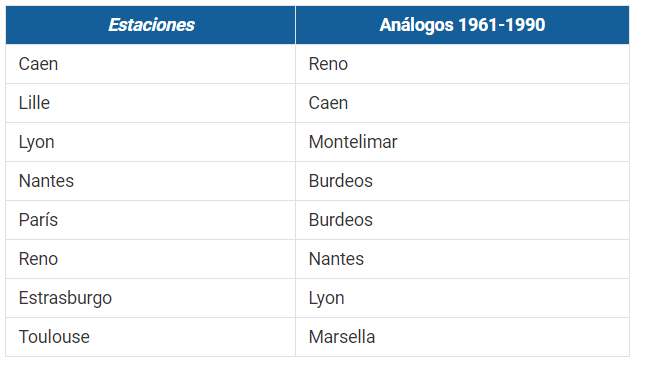Click Caen analog in Lille row
This screenshot has height=372, width=648.
[x=462, y=103]
